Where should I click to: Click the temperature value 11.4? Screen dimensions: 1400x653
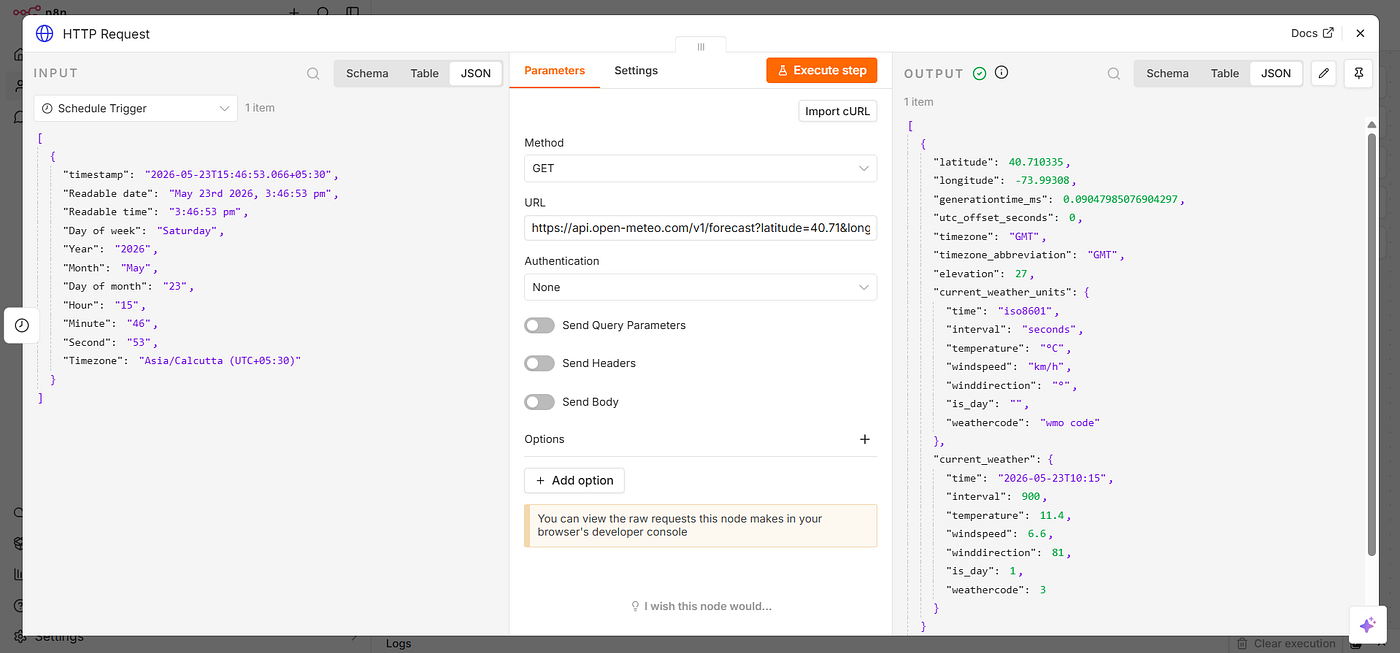pyautogui.click(x=1052, y=515)
